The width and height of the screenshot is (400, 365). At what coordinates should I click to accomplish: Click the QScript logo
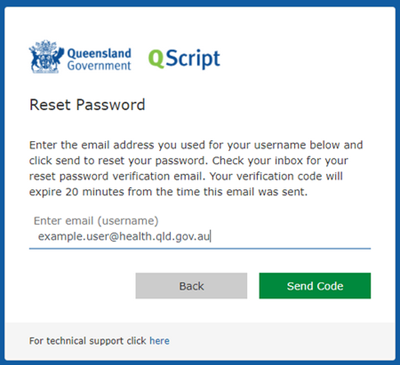coord(184,59)
